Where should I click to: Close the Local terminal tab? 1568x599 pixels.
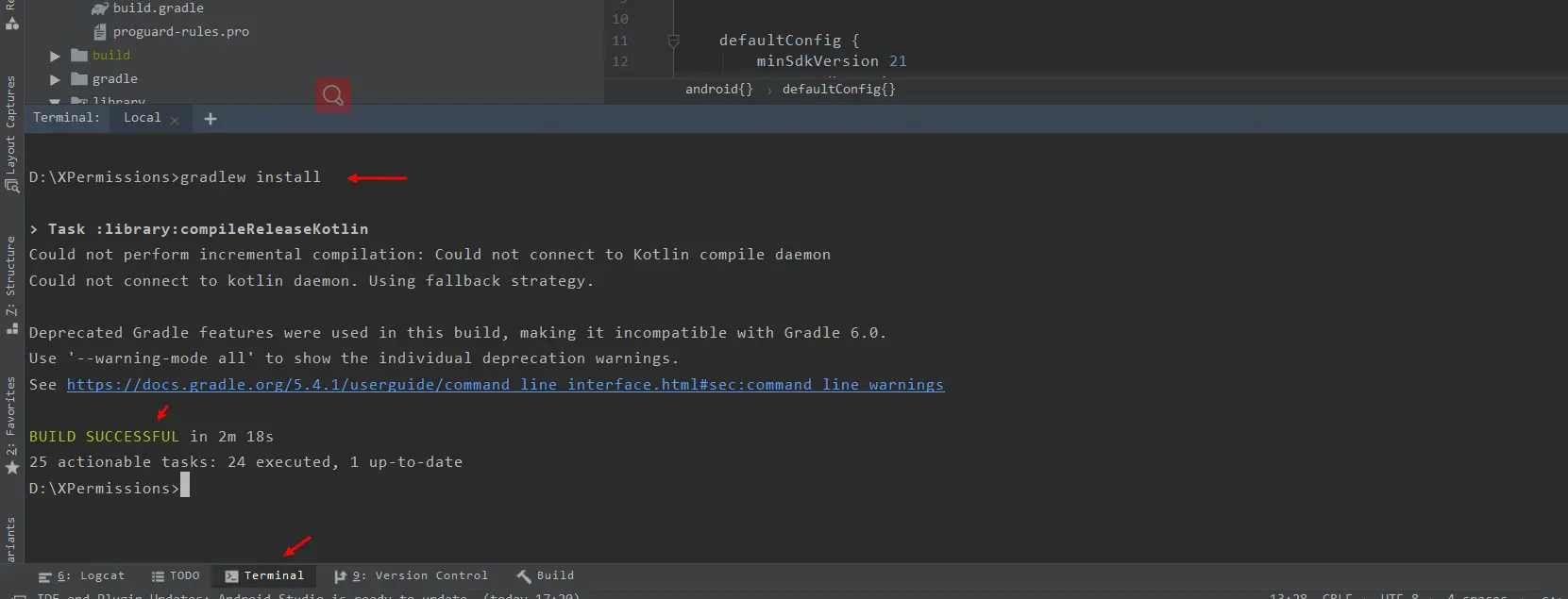(175, 120)
